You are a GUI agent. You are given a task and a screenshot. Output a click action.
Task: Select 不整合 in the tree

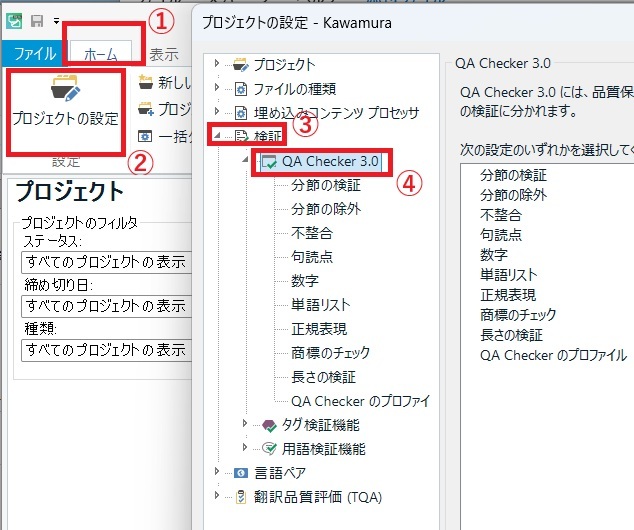coord(312,233)
